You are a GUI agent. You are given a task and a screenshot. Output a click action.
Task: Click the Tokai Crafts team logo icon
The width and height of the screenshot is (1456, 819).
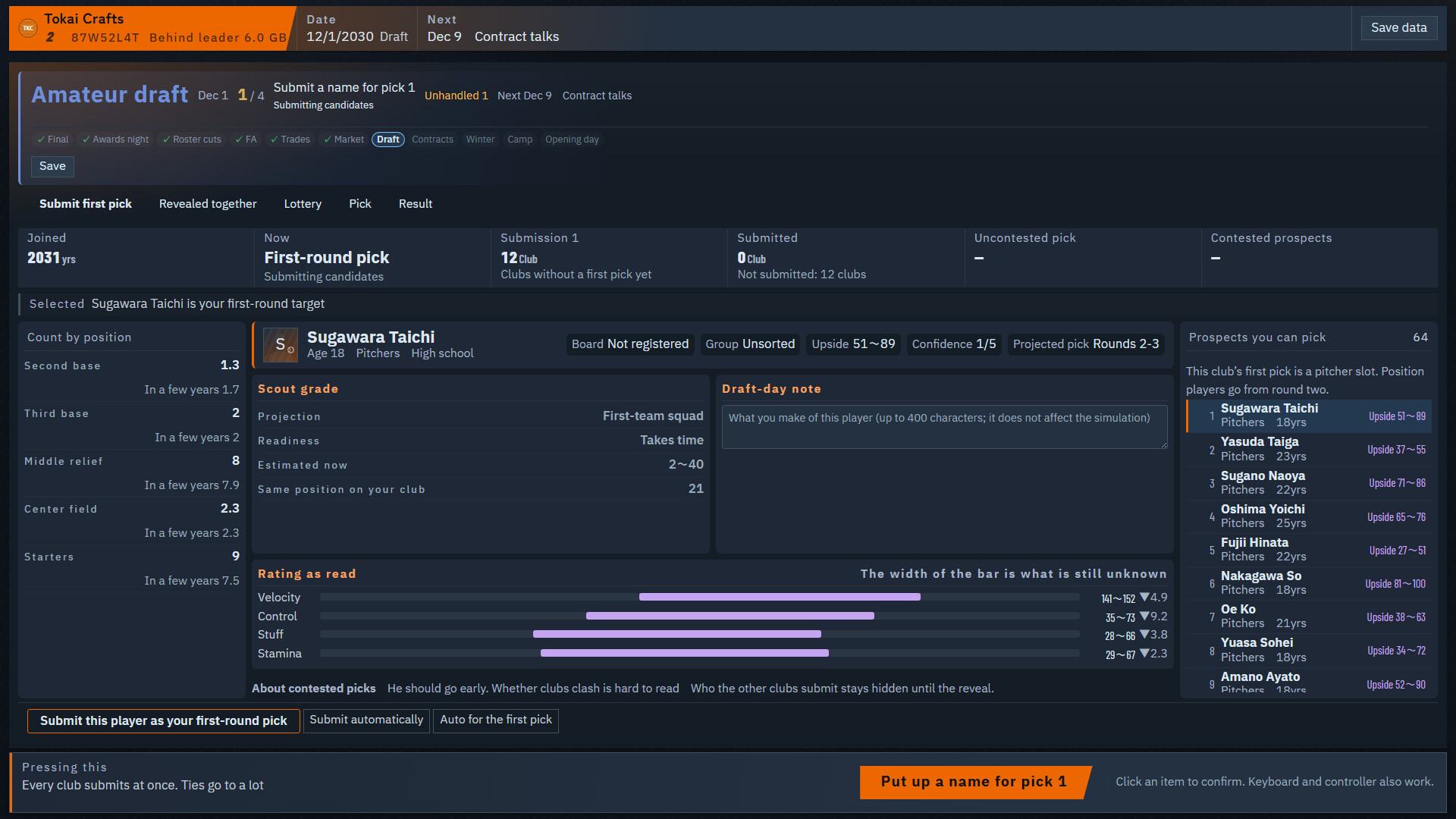(x=28, y=28)
